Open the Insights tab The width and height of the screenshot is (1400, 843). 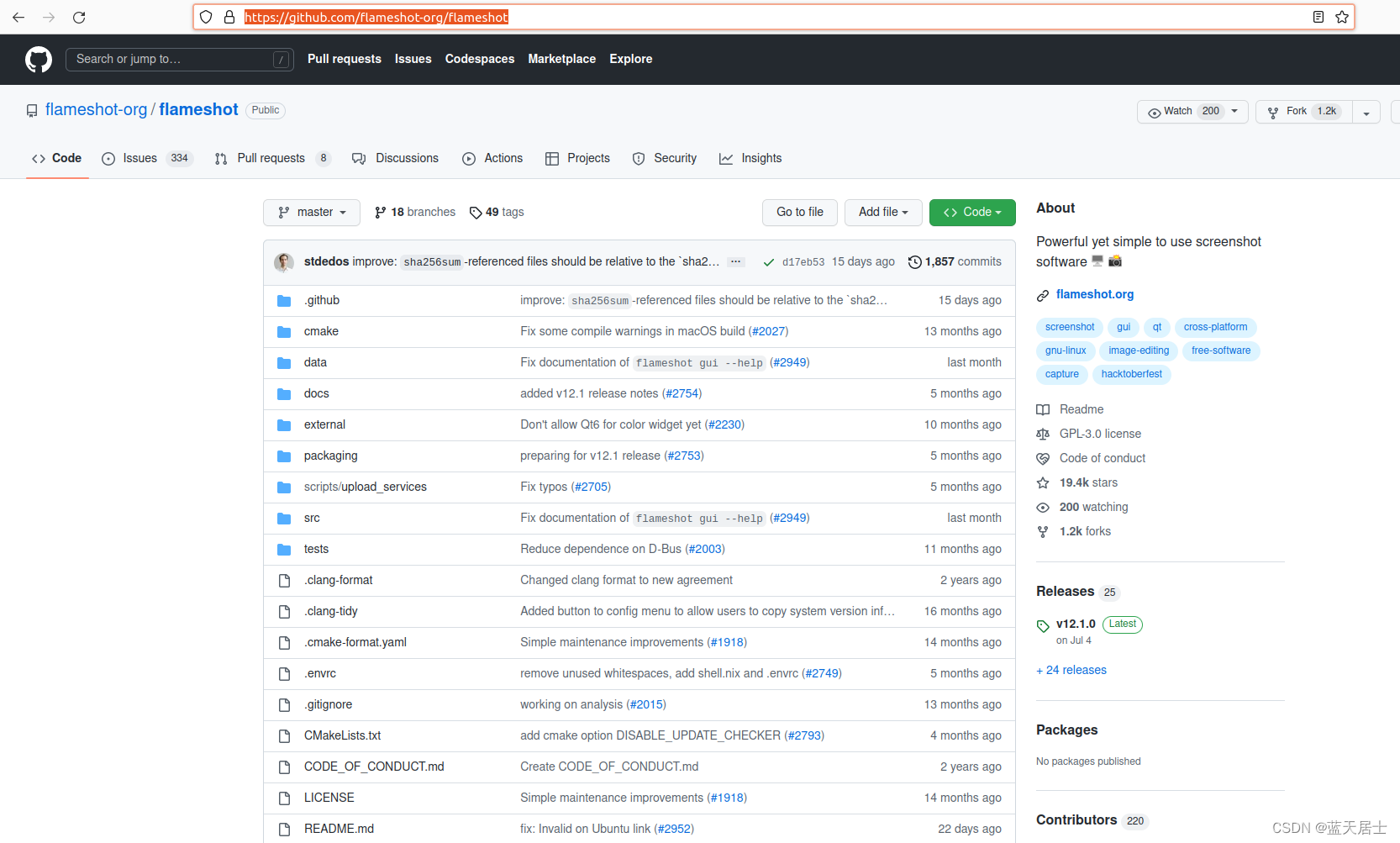tap(750, 159)
